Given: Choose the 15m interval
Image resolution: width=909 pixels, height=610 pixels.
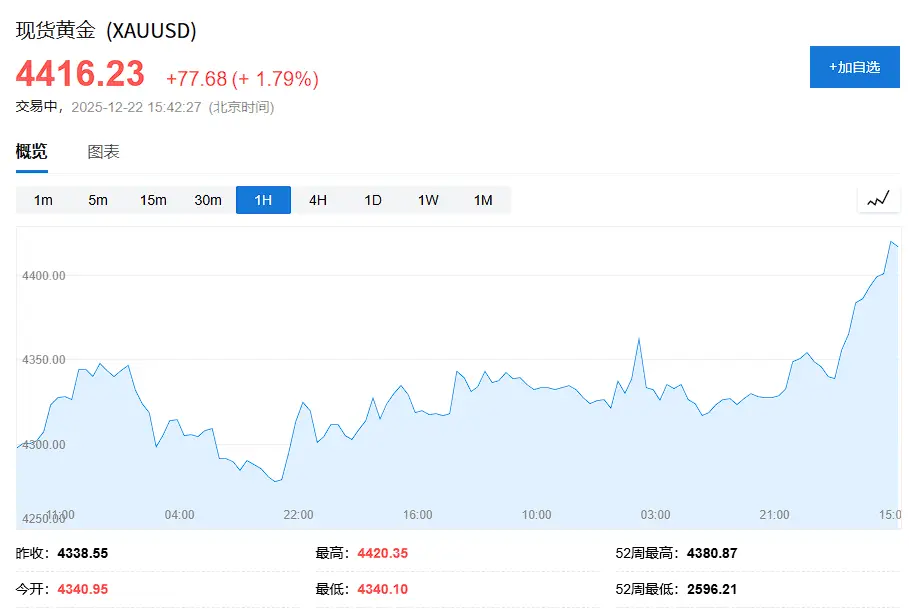Looking at the screenshot, I should [153, 200].
